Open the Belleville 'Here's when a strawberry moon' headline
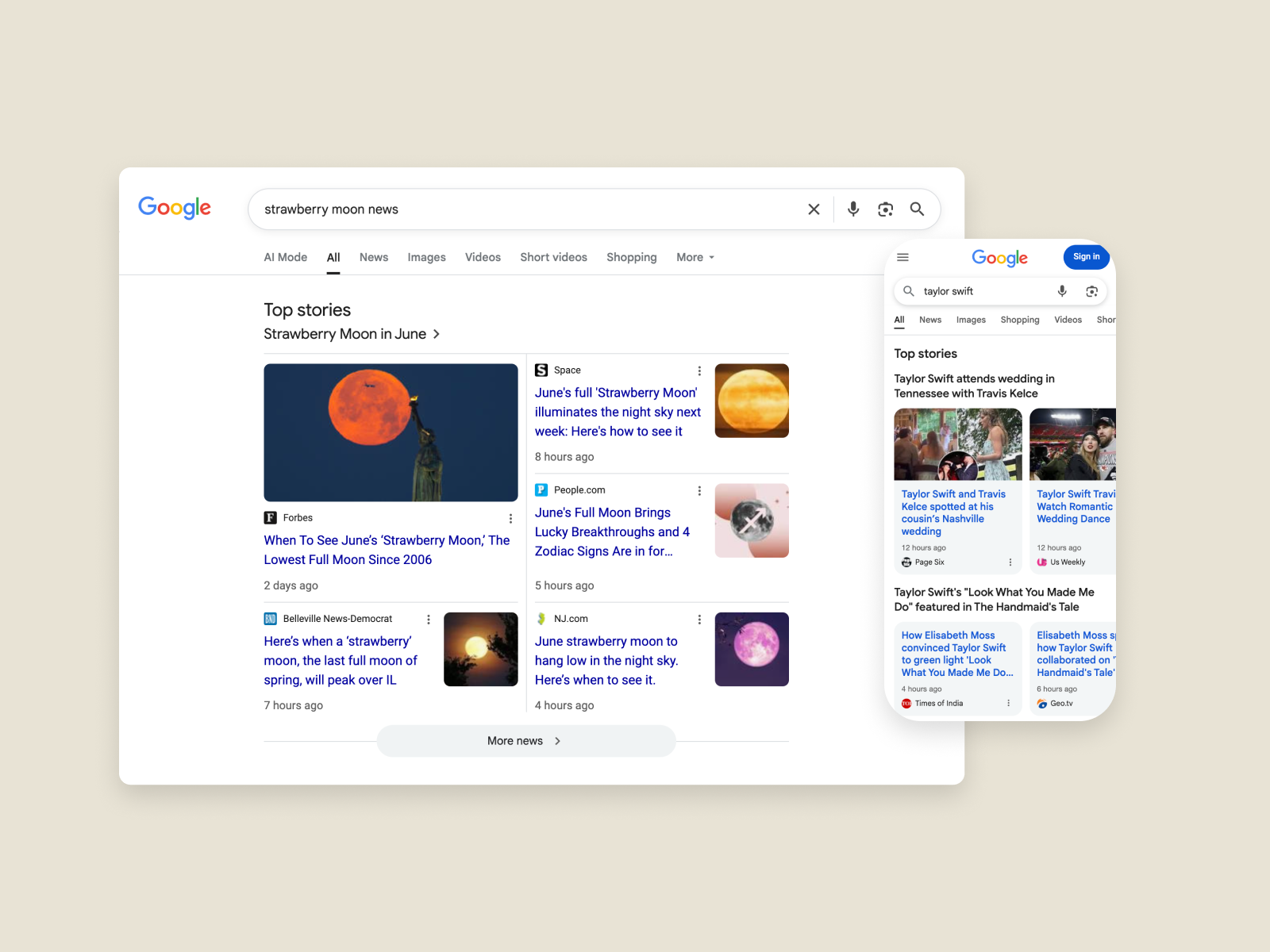This screenshot has width=1270, height=952. point(341,661)
